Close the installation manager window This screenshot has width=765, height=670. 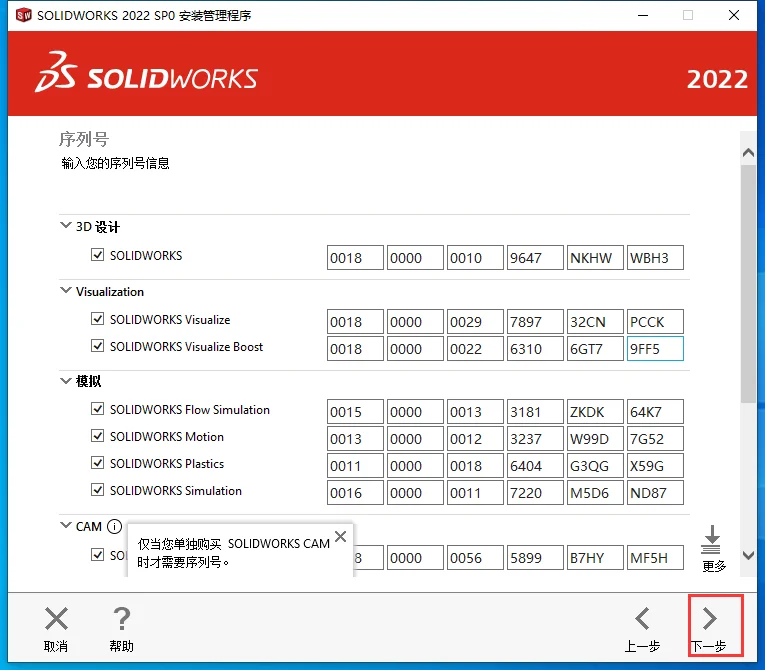pyautogui.click(x=734, y=15)
